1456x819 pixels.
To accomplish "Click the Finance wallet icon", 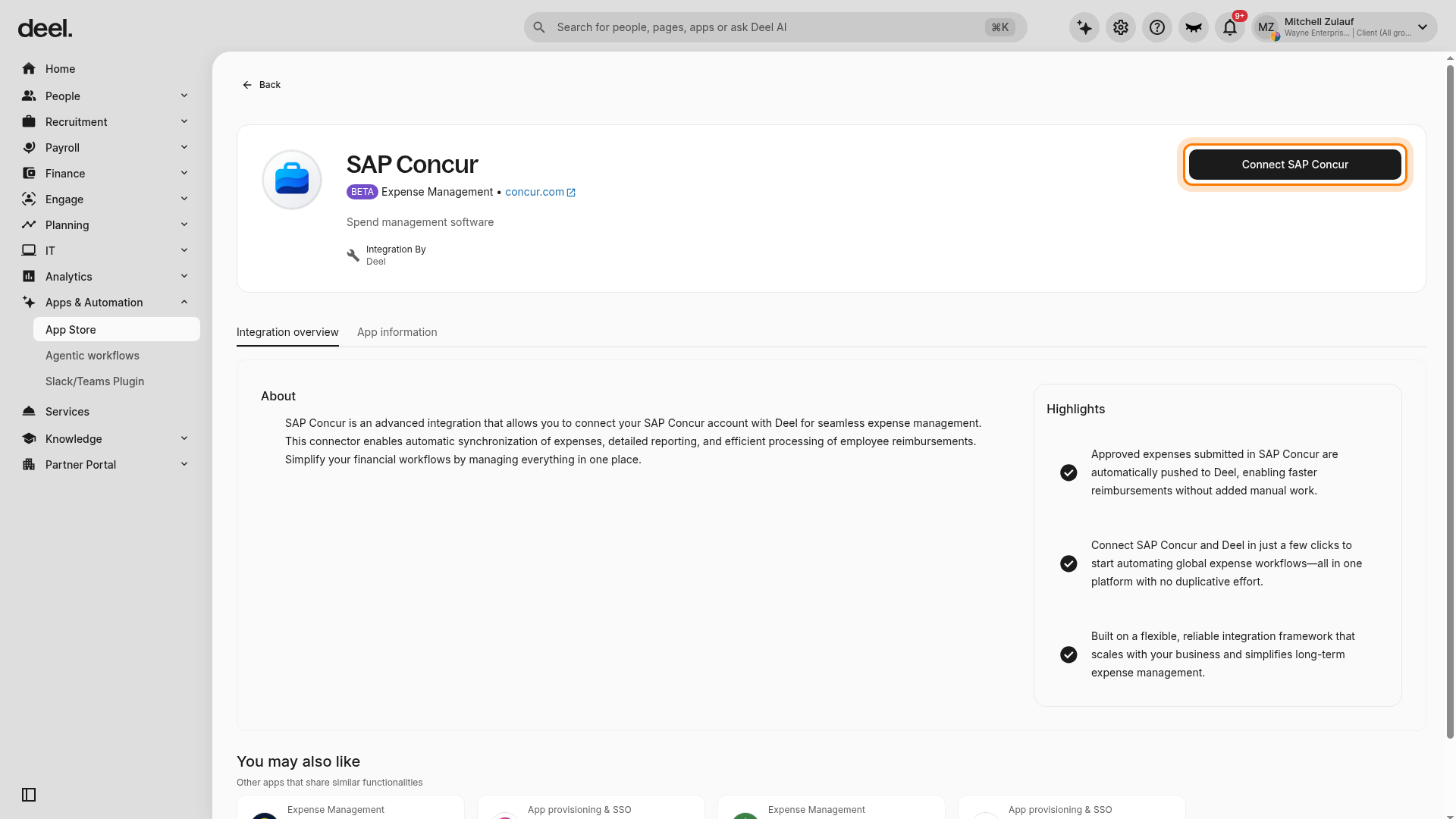I will click(29, 174).
